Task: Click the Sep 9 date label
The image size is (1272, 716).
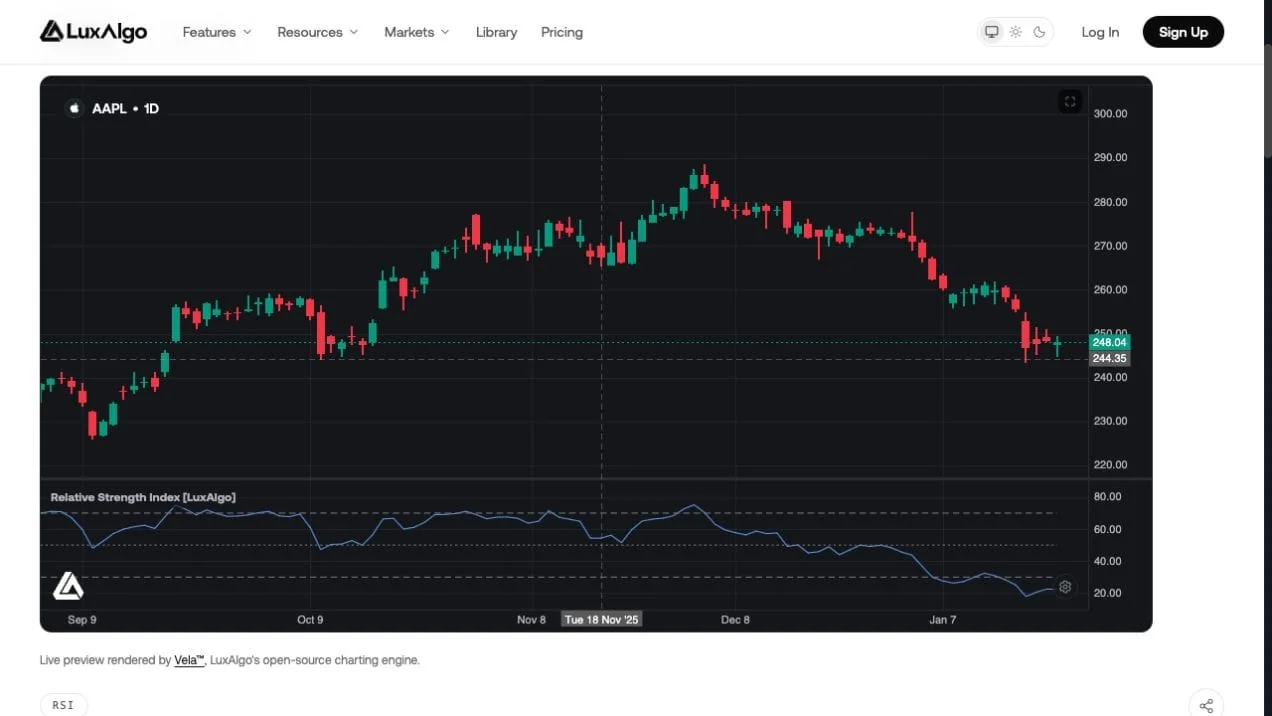Action: pyautogui.click(x=82, y=620)
